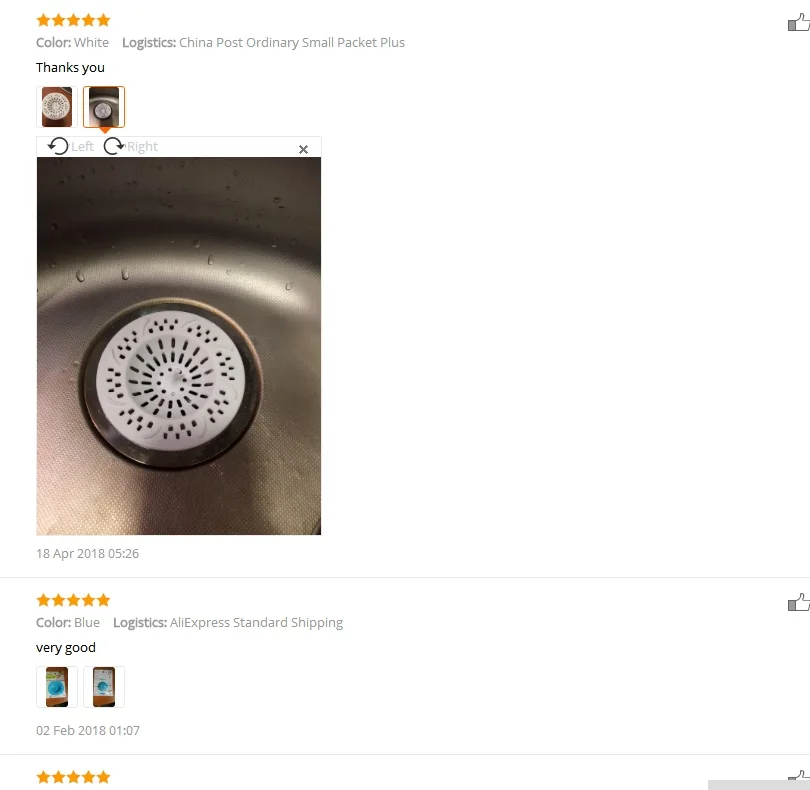Like the "Thanks you" review with thumbs-up
Image resolution: width=810 pixels, height=790 pixels.
coord(799,23)
